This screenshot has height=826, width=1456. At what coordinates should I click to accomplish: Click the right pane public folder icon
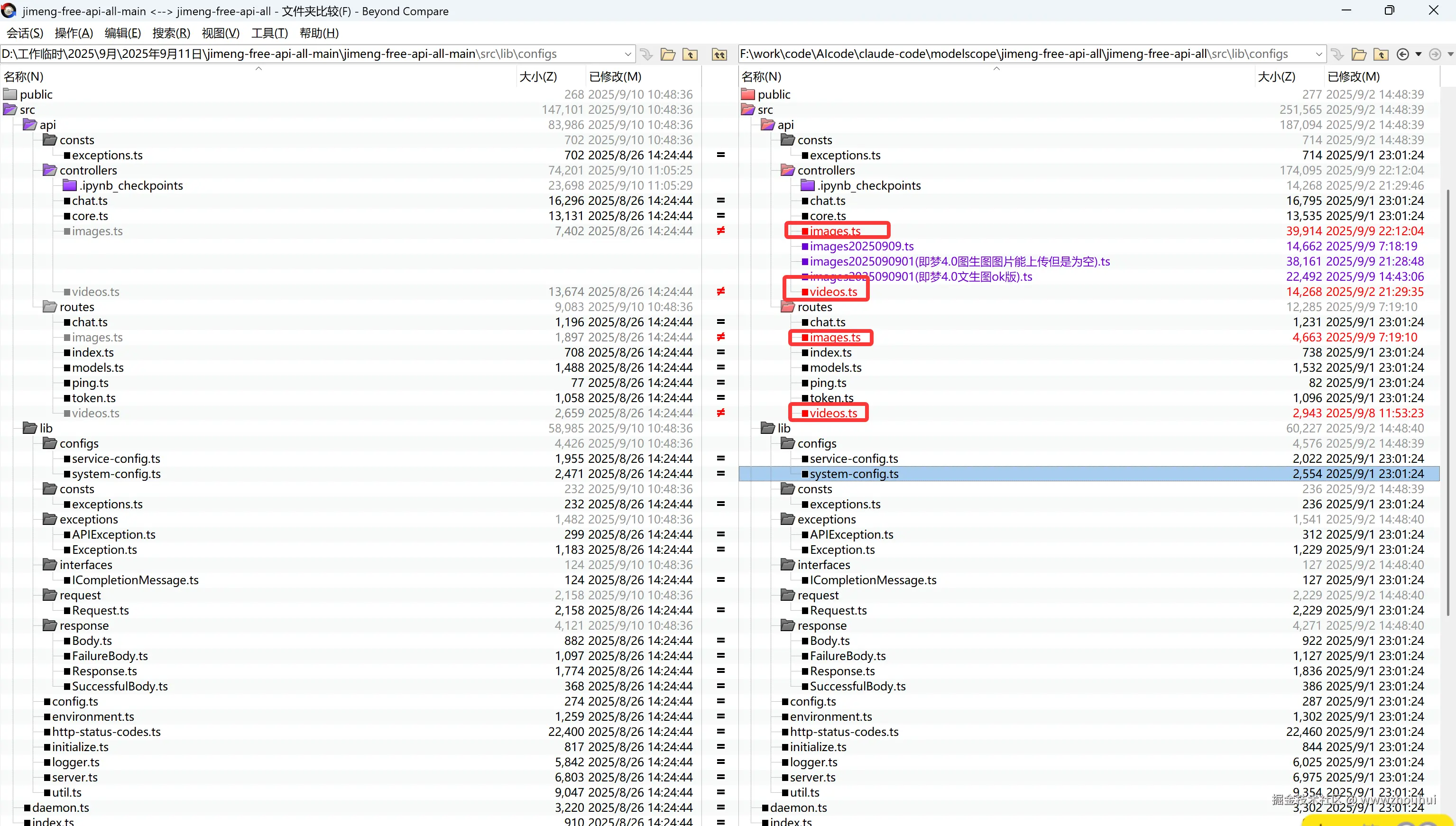748,94
